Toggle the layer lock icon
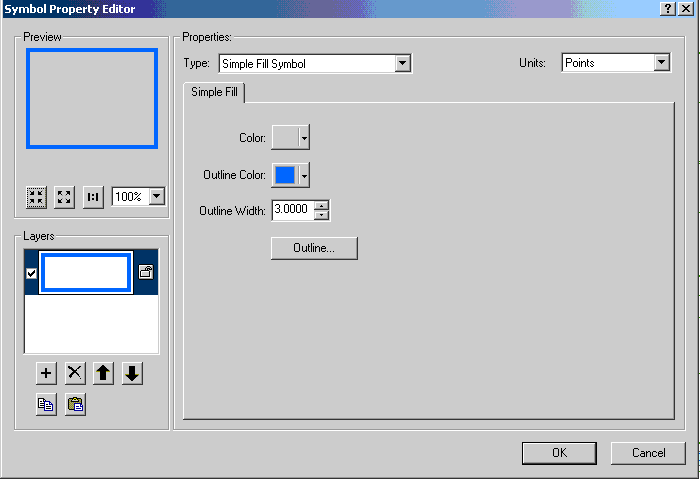The height and width of the screenshot is (479, 700). point(146,272)
